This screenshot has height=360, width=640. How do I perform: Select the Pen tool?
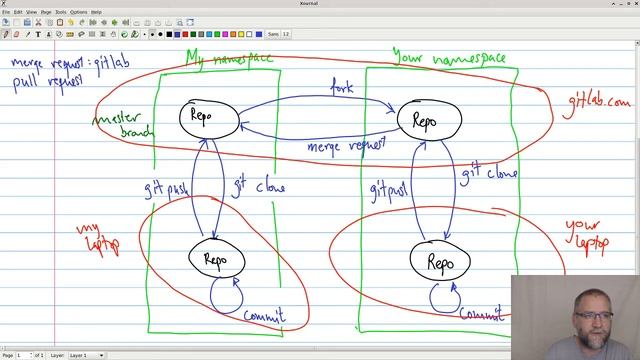[x=6, y=34]
